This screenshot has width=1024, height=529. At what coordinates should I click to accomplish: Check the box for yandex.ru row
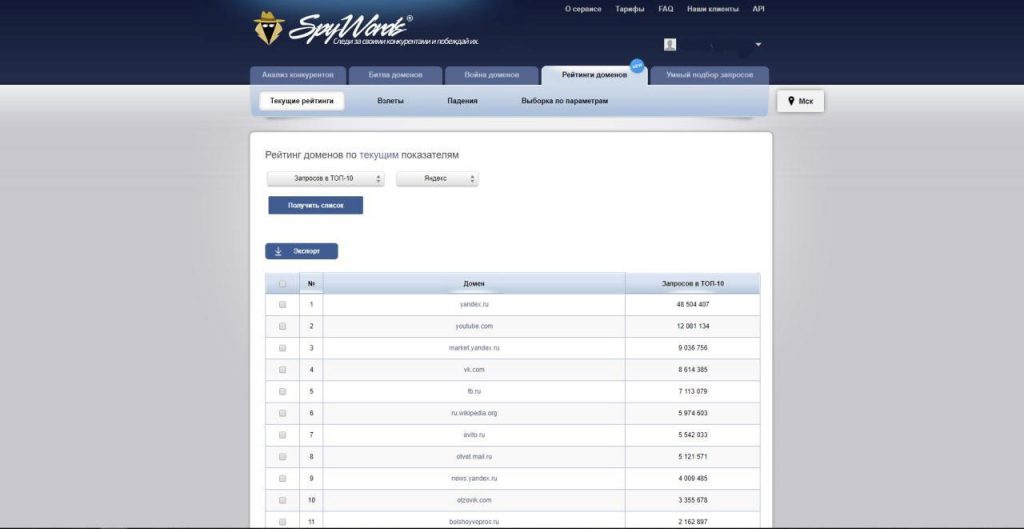(x=282, y=304)
